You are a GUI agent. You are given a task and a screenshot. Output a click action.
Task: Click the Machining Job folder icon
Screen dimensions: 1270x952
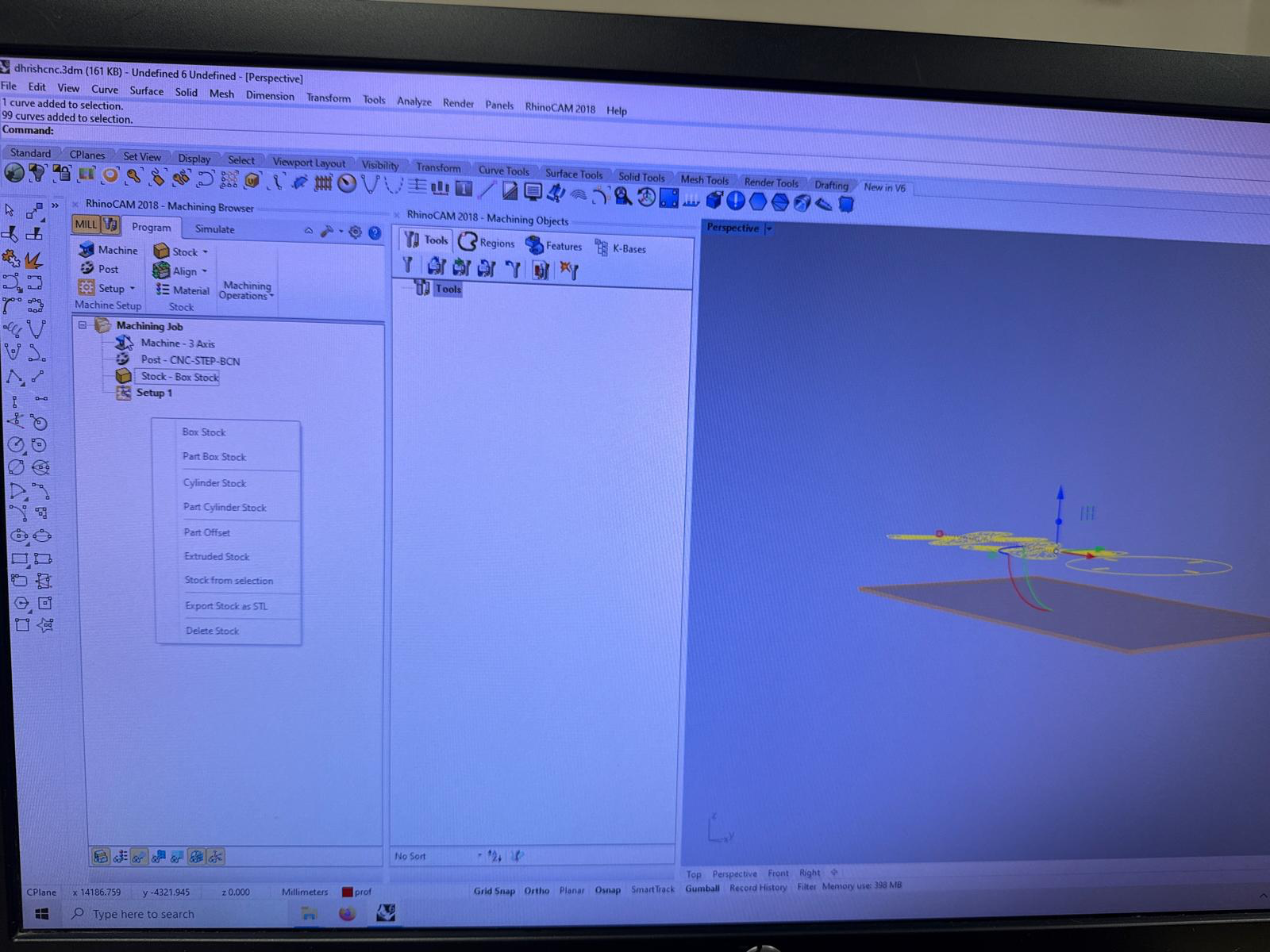[102, 325]
